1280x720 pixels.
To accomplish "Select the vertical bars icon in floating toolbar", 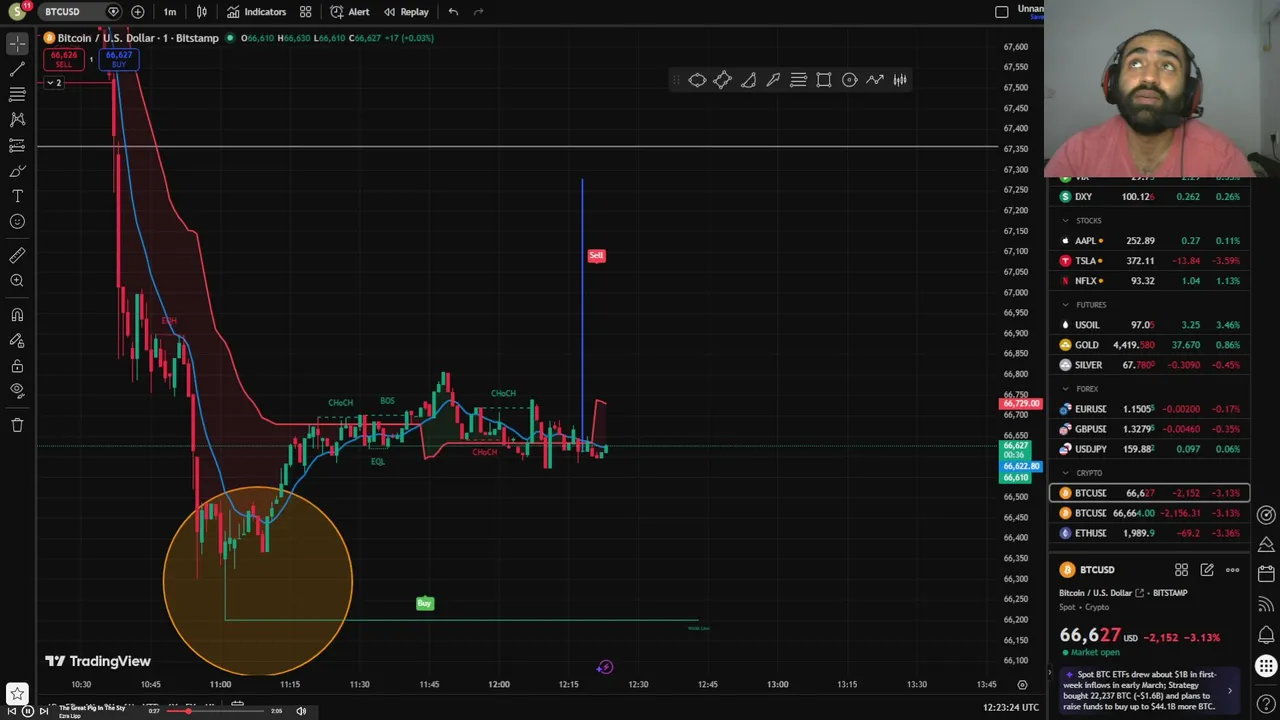I will pyautogui.click(x=900, y=80).
